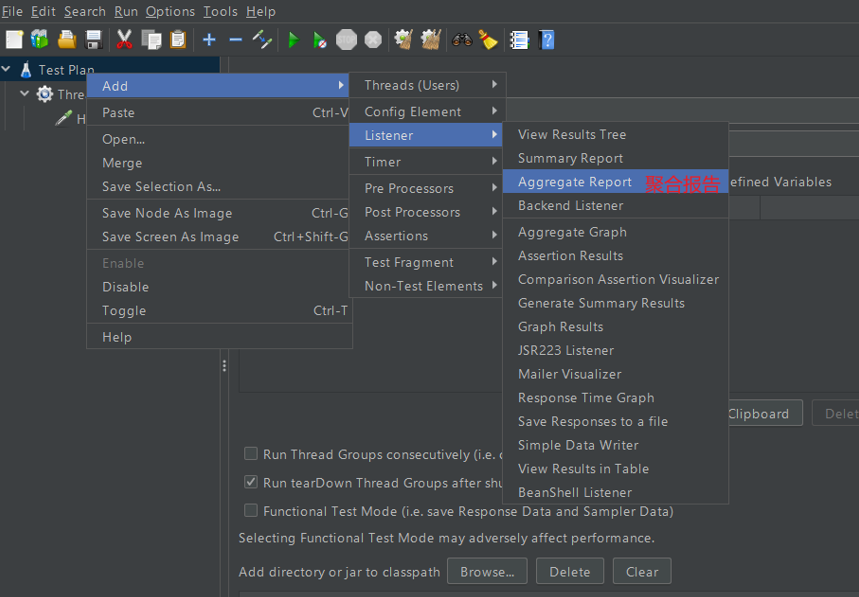Toggle Run Thread Groups consecutively checkbox
Screen dimensions: 859x597
[251, 454]
